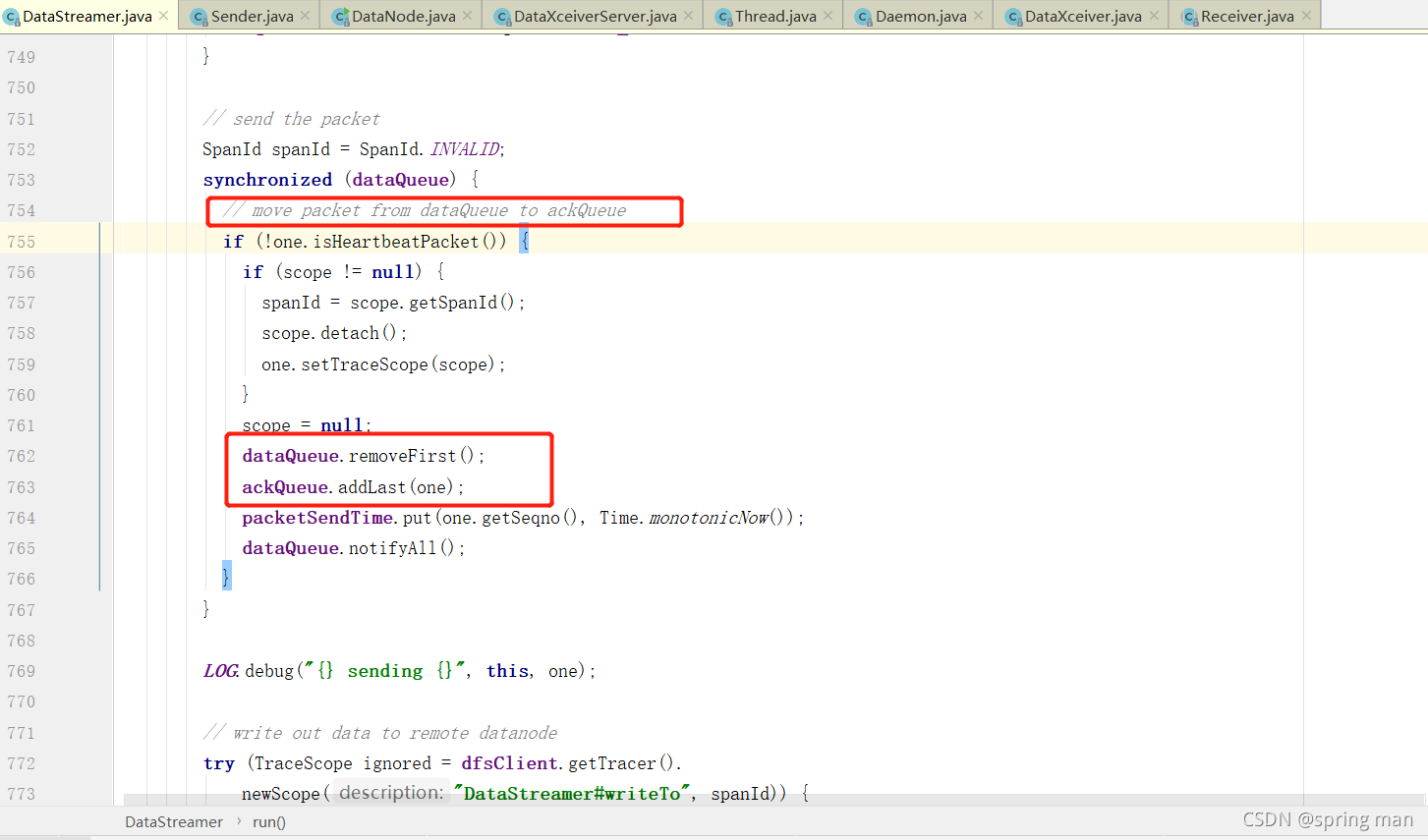Click the 'description:' parameter hint
Screen dimensions: 1428x840
391,793
